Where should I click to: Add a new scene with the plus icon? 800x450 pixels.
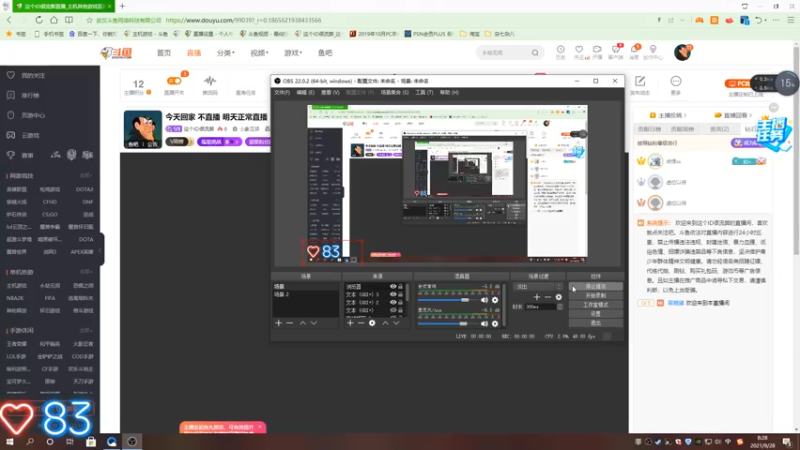point(279,323)
